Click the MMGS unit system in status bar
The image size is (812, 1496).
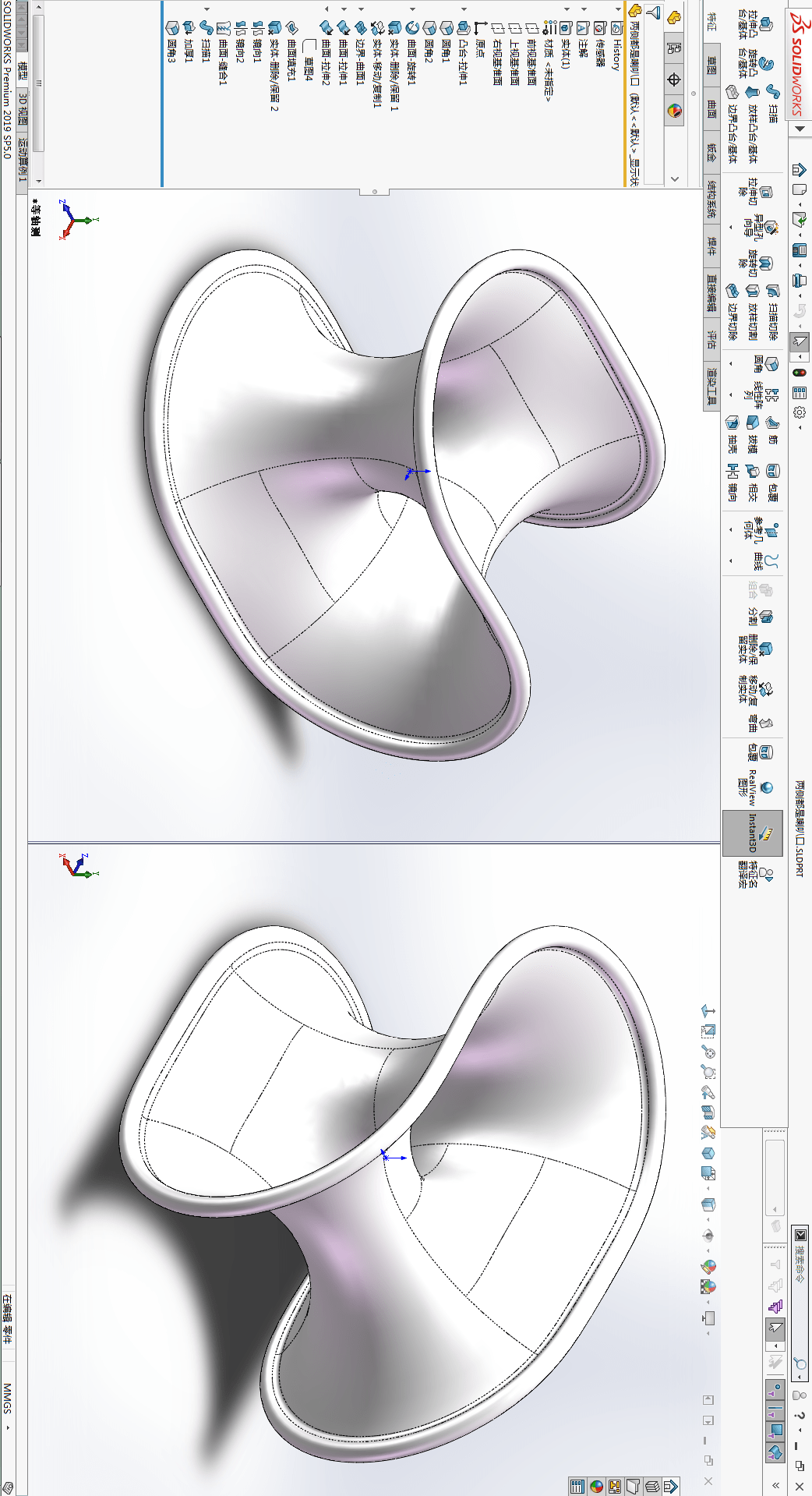click(x=7, y=1398)
